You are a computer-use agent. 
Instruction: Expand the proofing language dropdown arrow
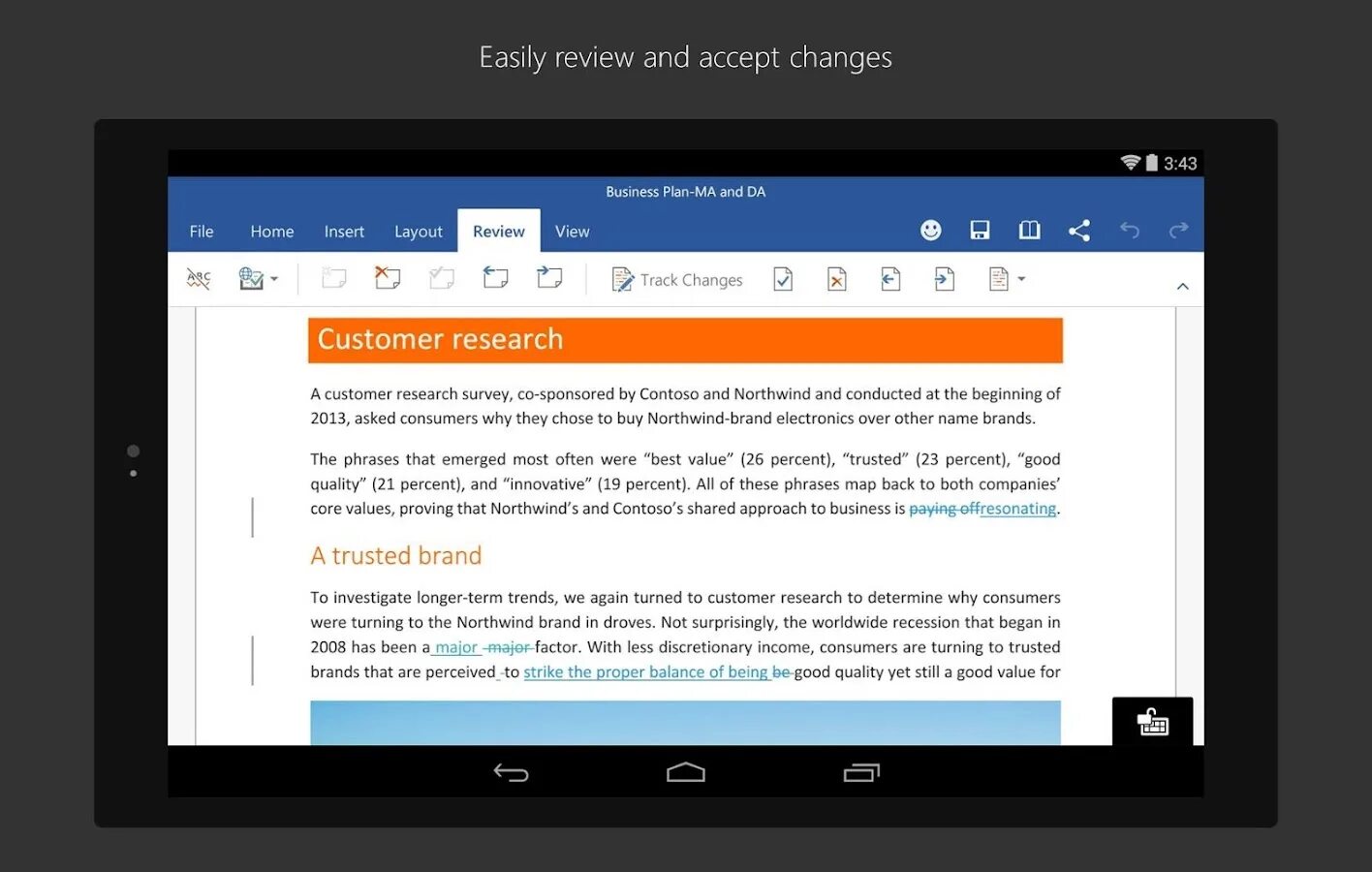274,279
